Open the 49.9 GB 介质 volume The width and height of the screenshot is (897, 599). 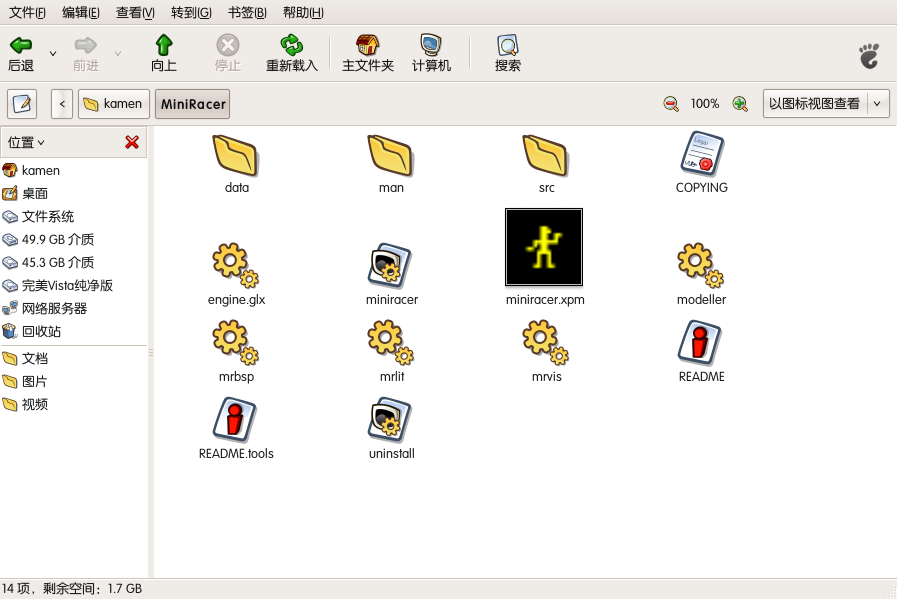point(73,239)
